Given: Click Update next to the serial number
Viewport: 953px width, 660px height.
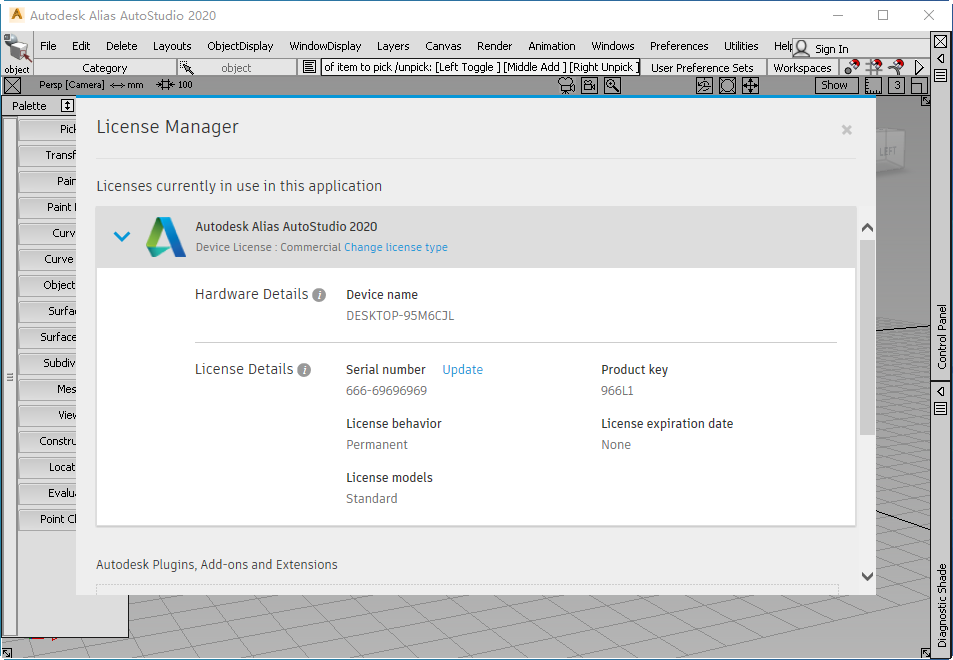Looking at the screenshot, I should (462, 369).
